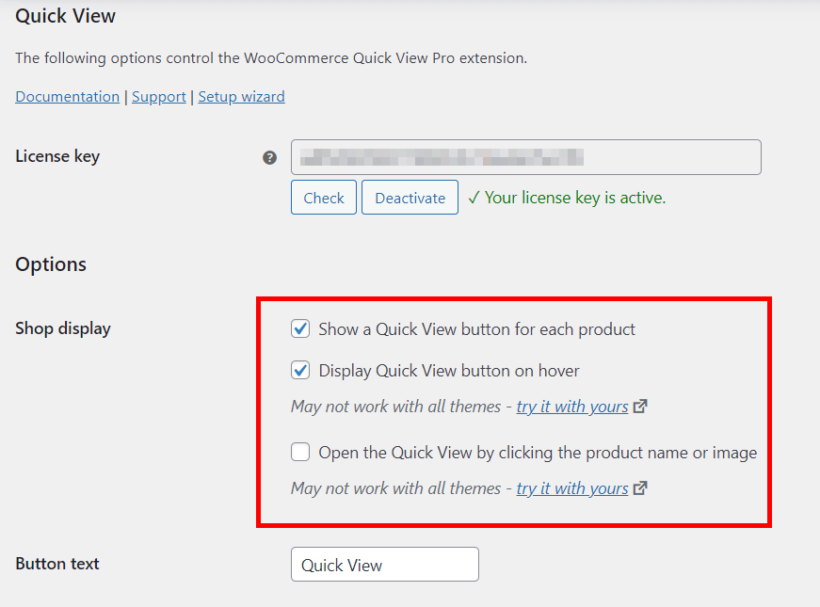The height and width of the screenshot is (607, 820).
Task: Click the Shop display label
Action: 62,328
